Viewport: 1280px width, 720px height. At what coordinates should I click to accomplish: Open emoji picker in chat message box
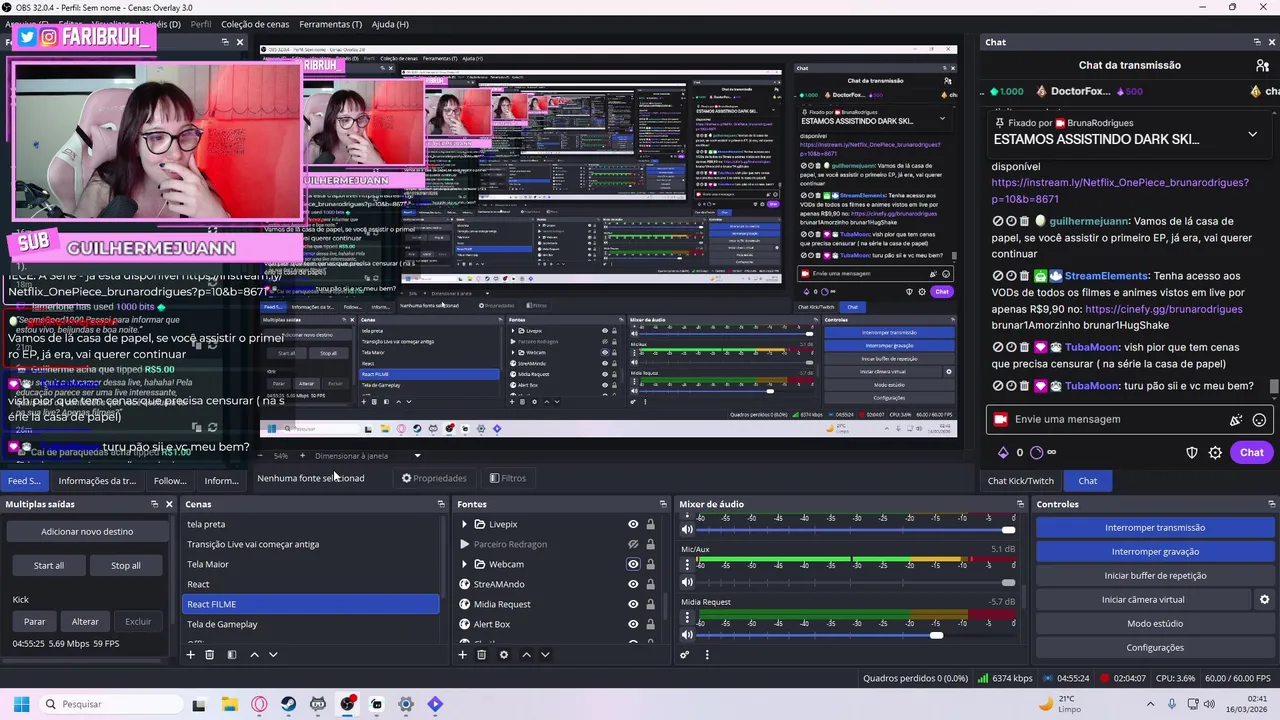coord(1259,420)
